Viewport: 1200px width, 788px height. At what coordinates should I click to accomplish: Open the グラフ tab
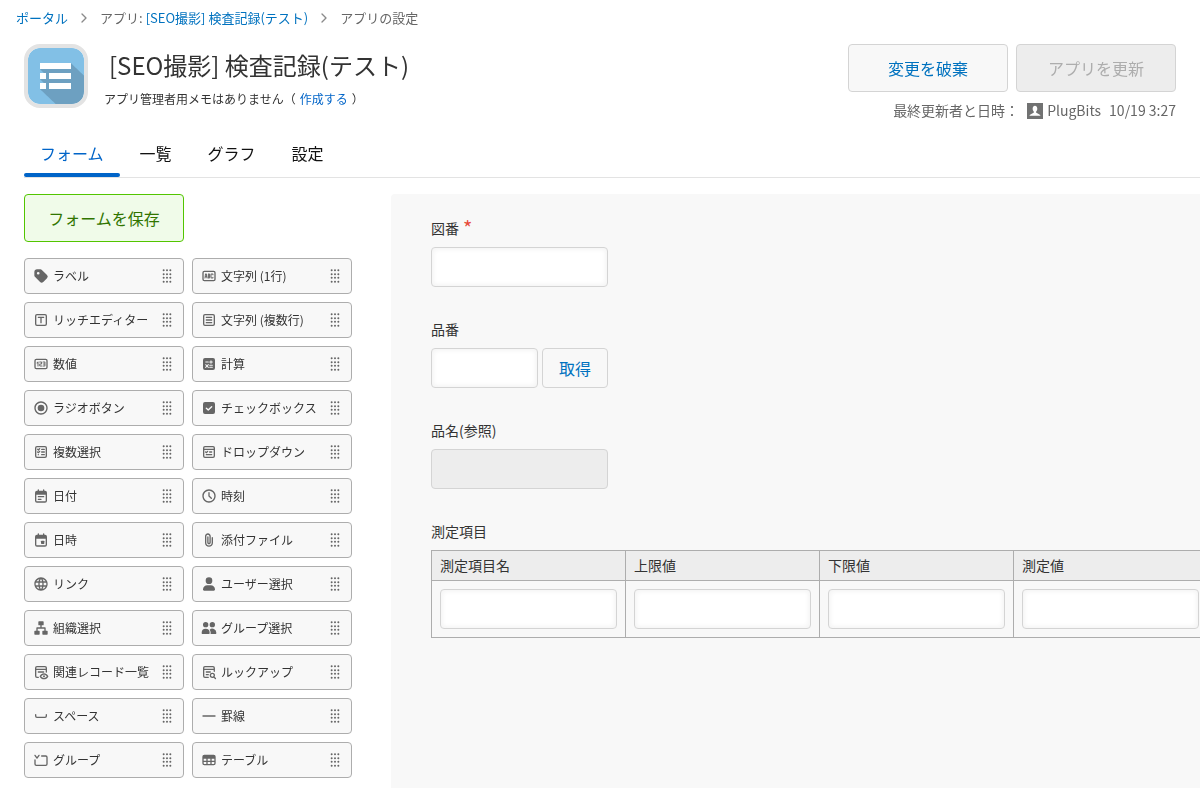tap(231, 154)
